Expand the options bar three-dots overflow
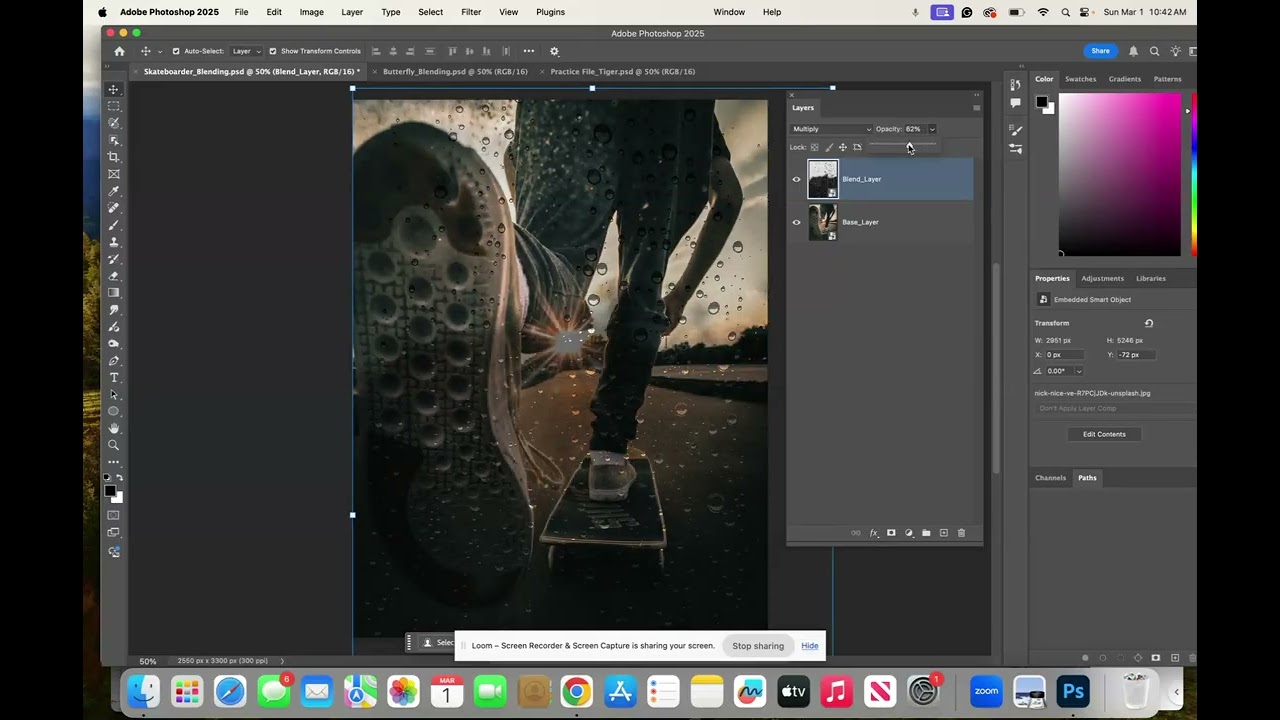Image resolution: width=1280 pixels, height=720 pixels. [x=528, y=51]
